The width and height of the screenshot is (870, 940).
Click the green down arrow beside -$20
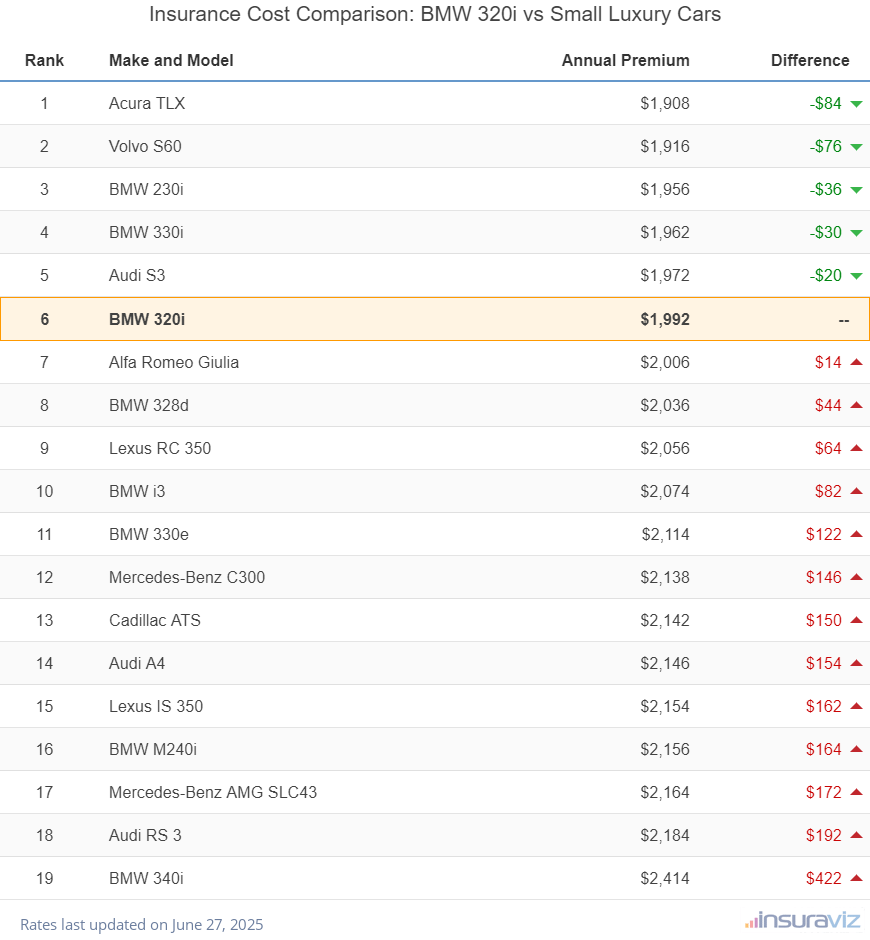[x=856, y=276]
